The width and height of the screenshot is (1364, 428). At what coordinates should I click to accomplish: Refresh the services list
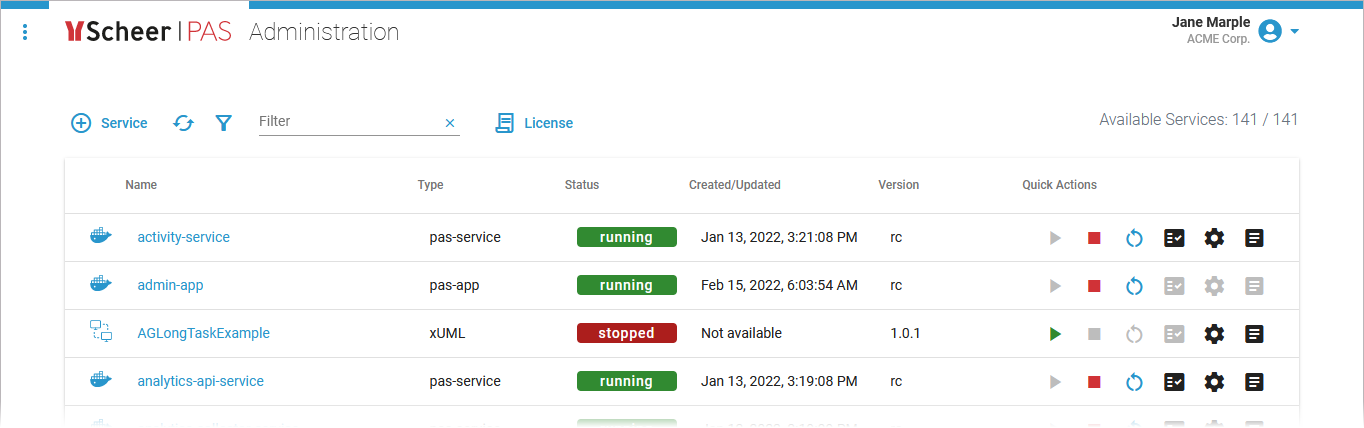(183, 123)
